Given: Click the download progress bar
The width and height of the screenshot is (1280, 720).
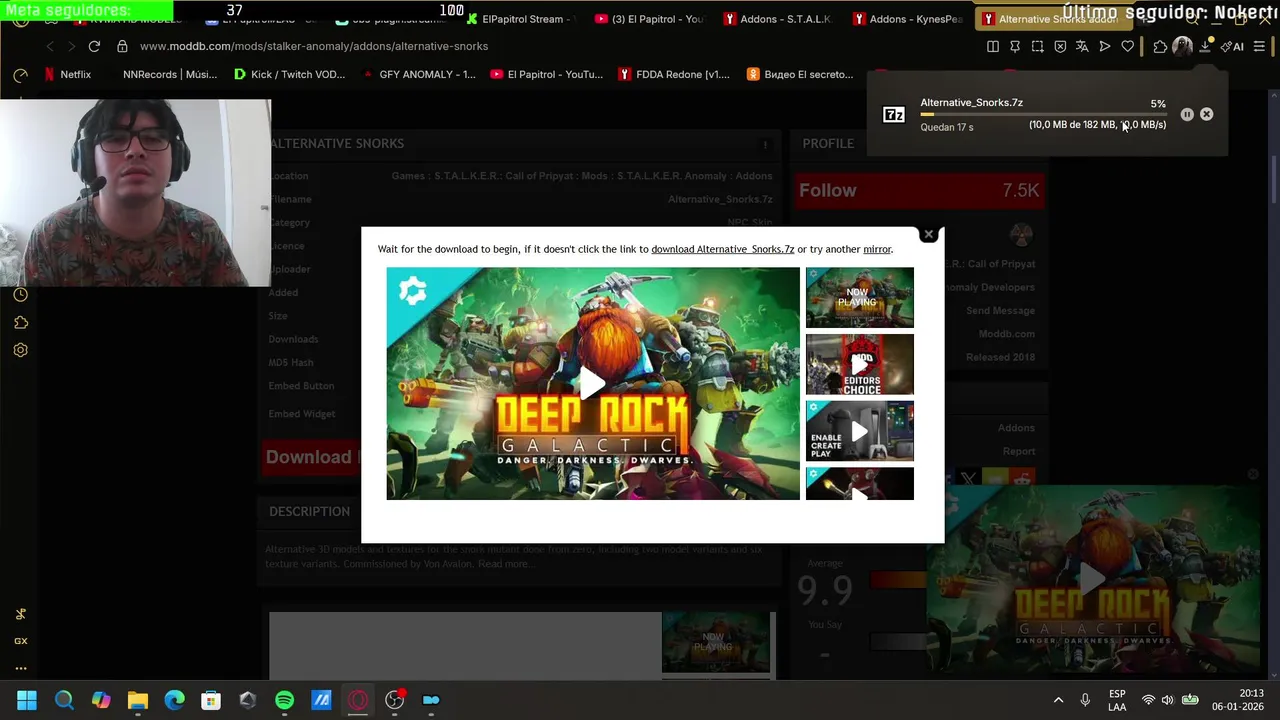Looking at the screenshot, I should (x=1043, y=115).
